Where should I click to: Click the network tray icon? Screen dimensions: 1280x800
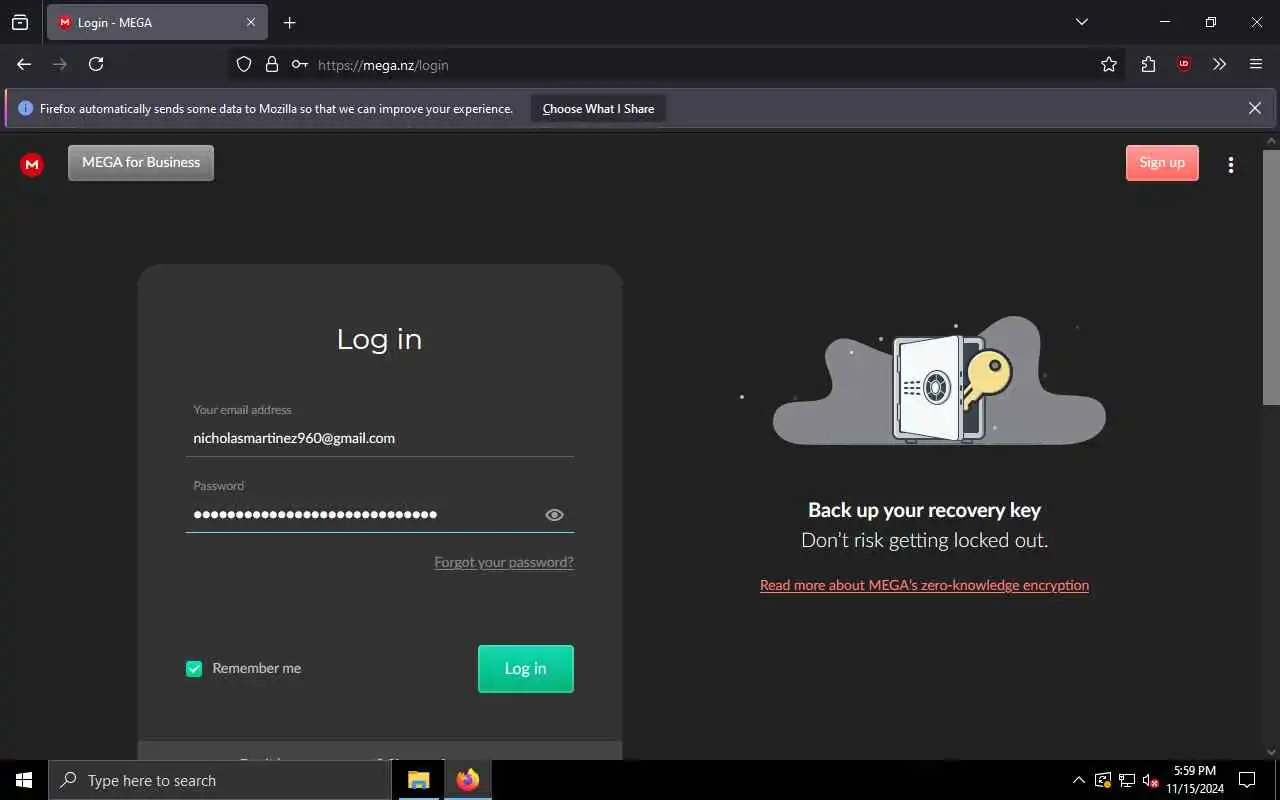[x=1126, y=780]
